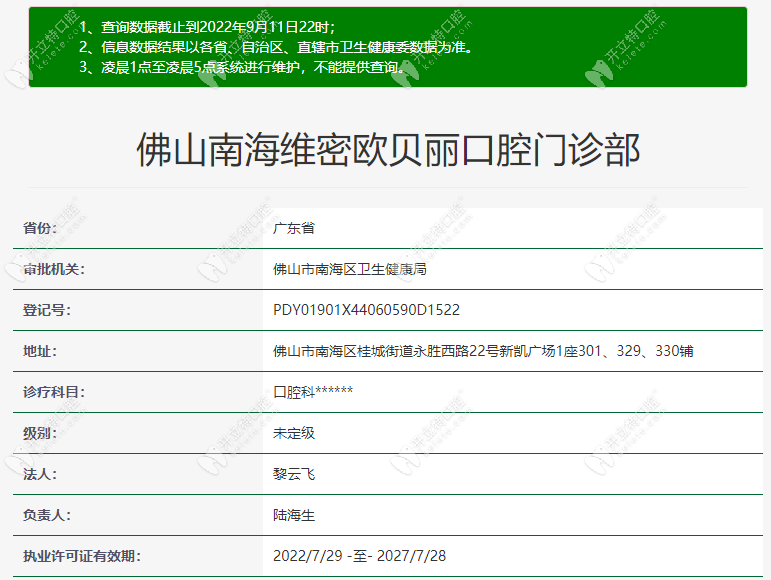The image size is (771, 580).
Task: Click the 省份 label
Action: pos(40,228)
